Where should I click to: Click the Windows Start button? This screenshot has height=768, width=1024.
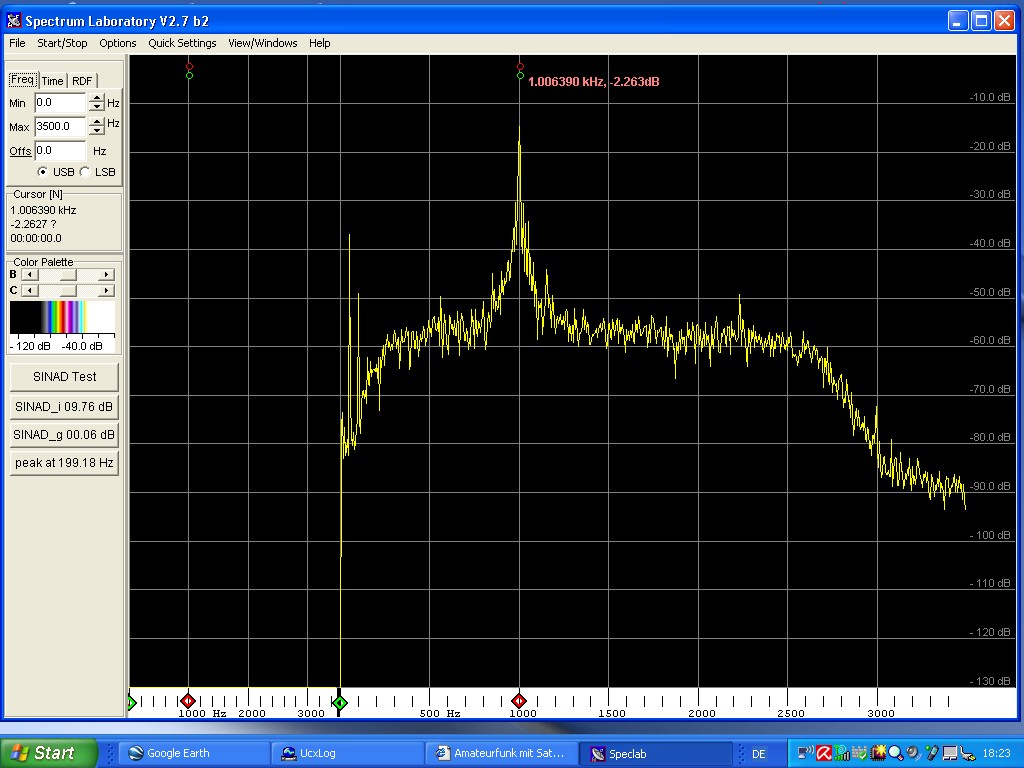point(48,753)
